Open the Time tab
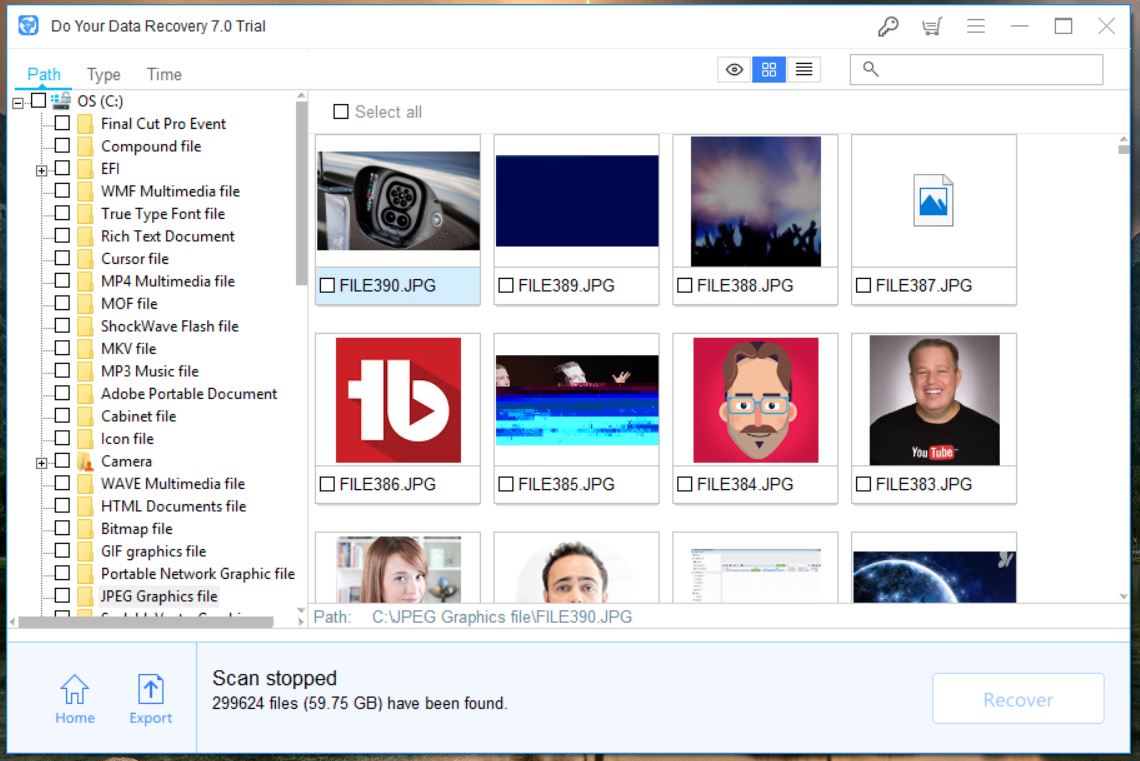Viewport: 1140px width, 761px height. click(163, 74)
